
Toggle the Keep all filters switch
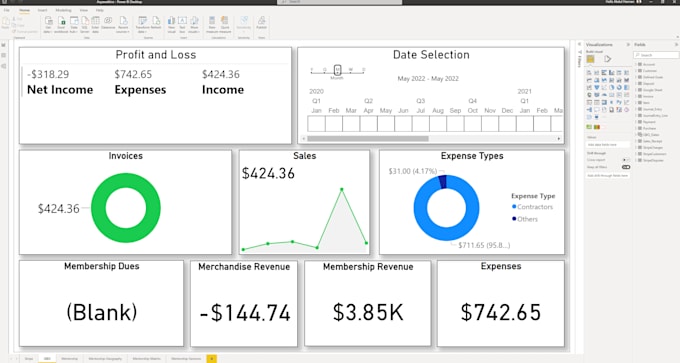coord(626,167)
